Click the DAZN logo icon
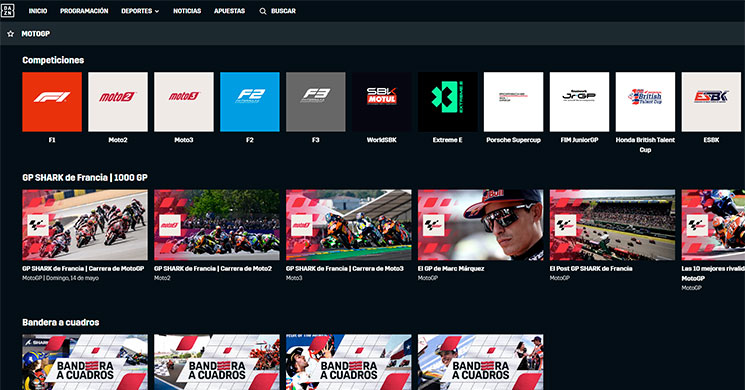The width and height of the screenshot is (745, 390). point(8,10)
